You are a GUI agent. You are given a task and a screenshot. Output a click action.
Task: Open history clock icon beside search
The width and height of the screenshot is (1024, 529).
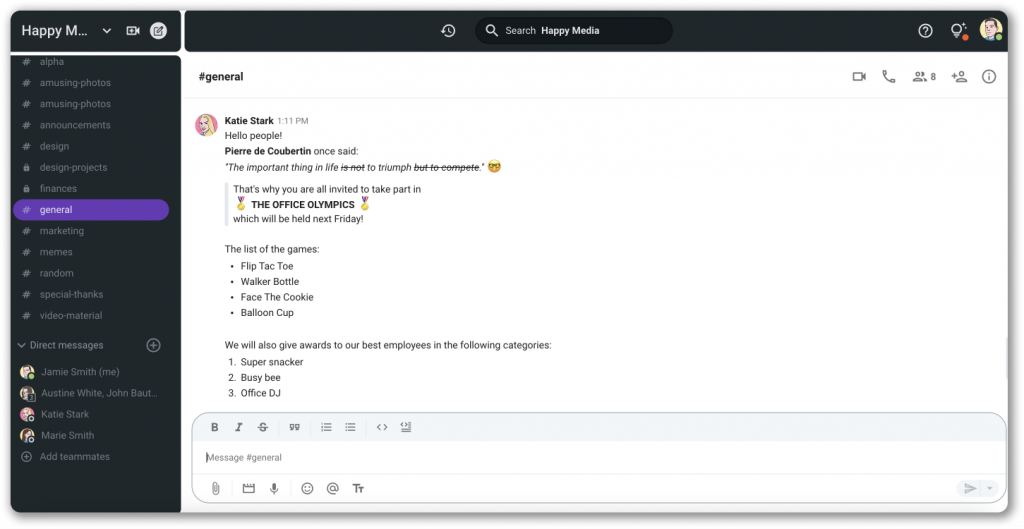click(448, 31)
